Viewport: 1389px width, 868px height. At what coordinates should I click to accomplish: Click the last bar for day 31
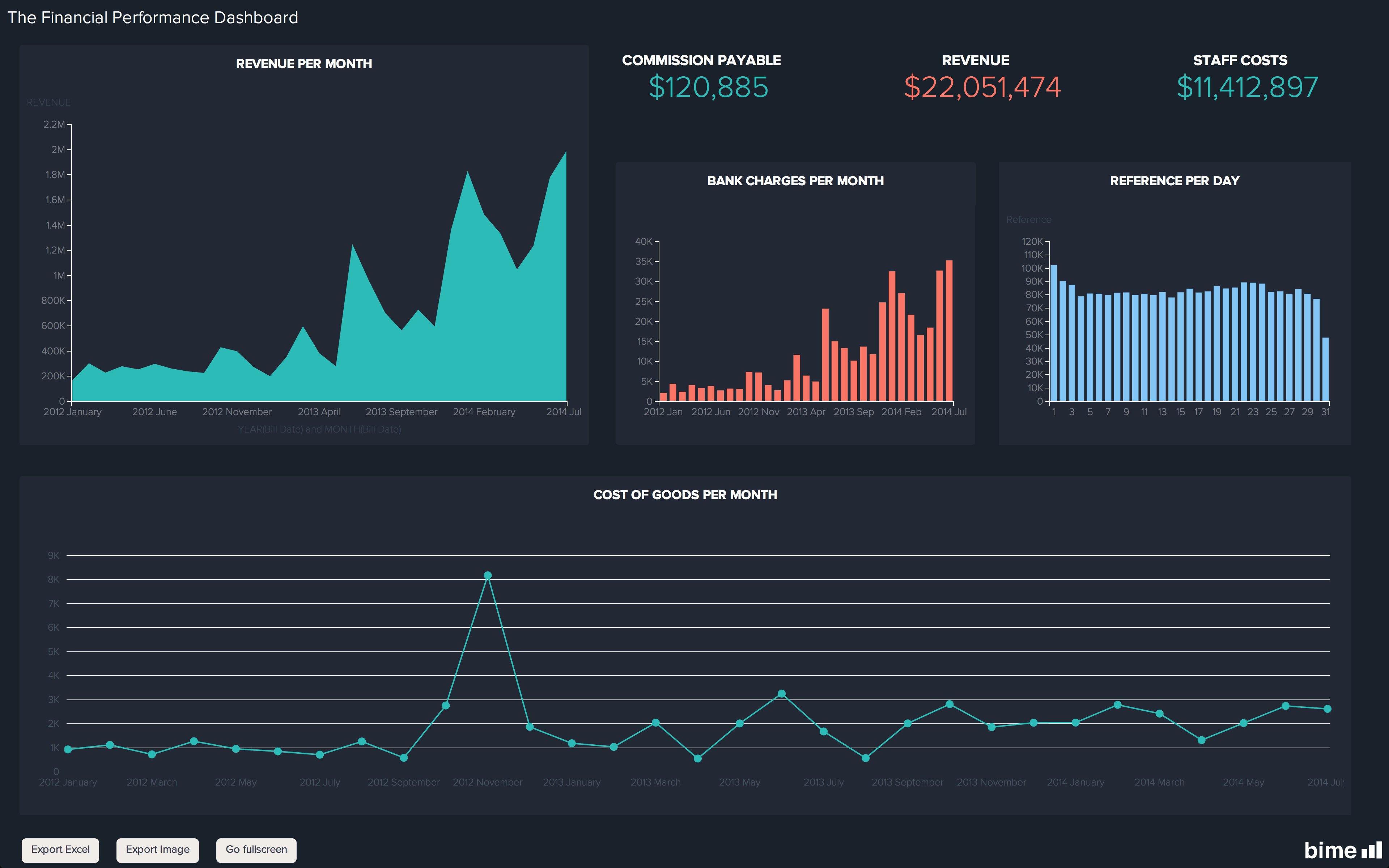point(1325,369)
